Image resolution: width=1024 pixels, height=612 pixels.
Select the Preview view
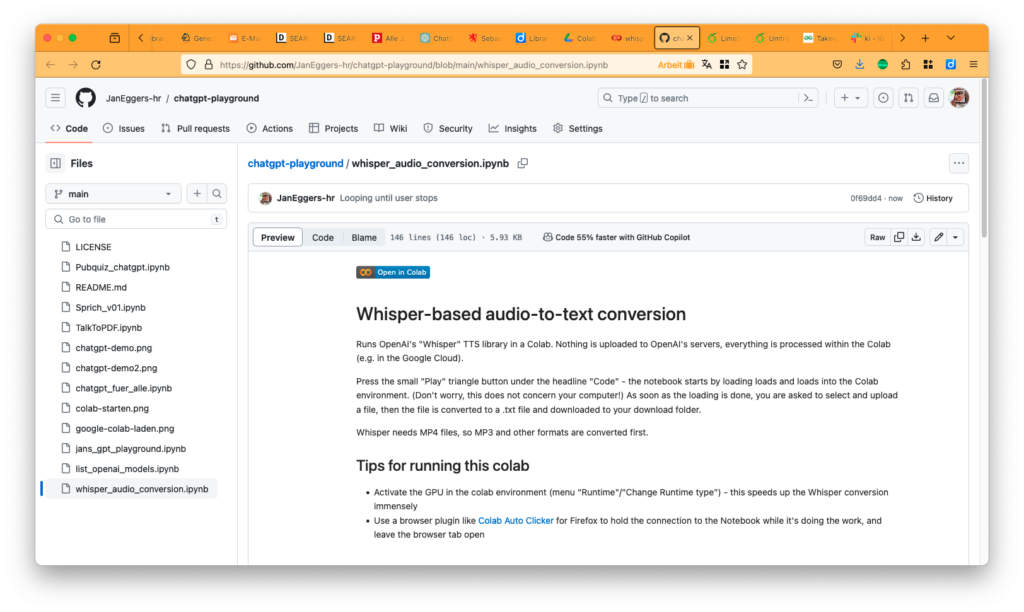click(x=278, y=237)
